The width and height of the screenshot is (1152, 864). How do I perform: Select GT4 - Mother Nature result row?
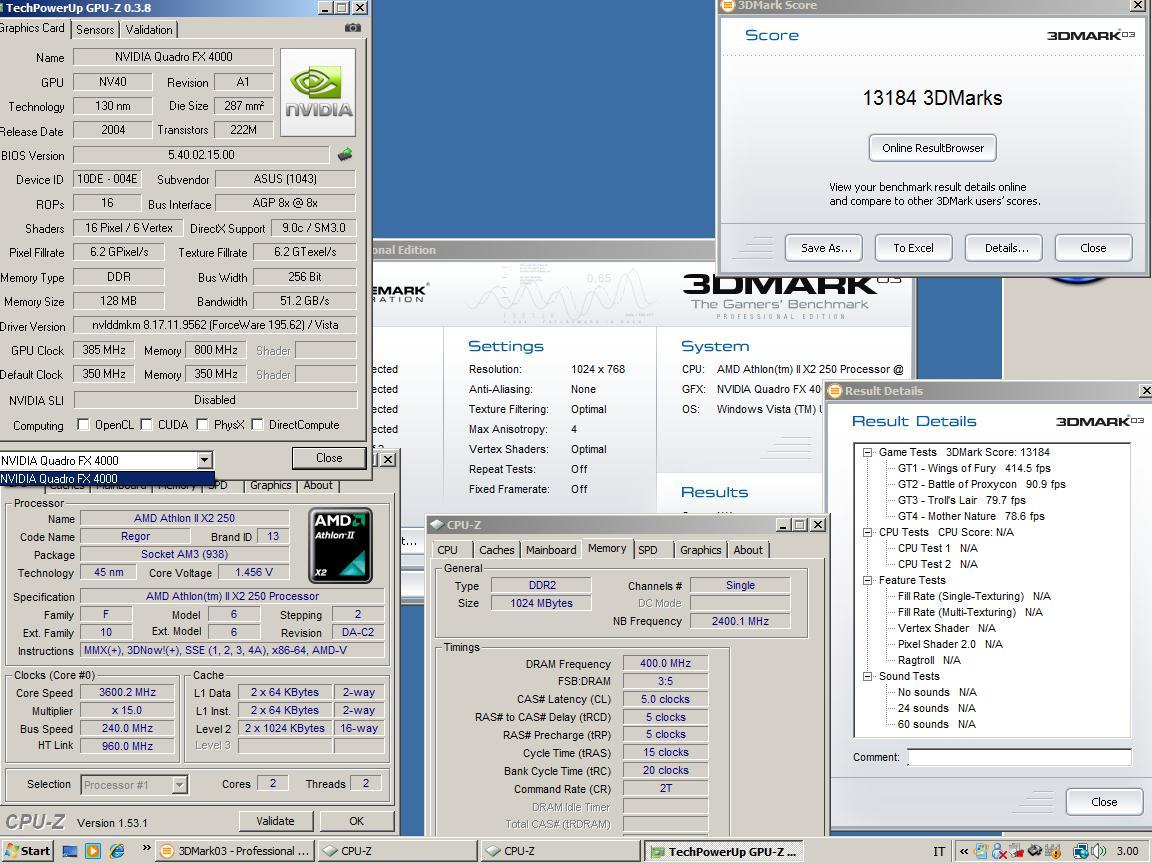[x=971, y=516]
